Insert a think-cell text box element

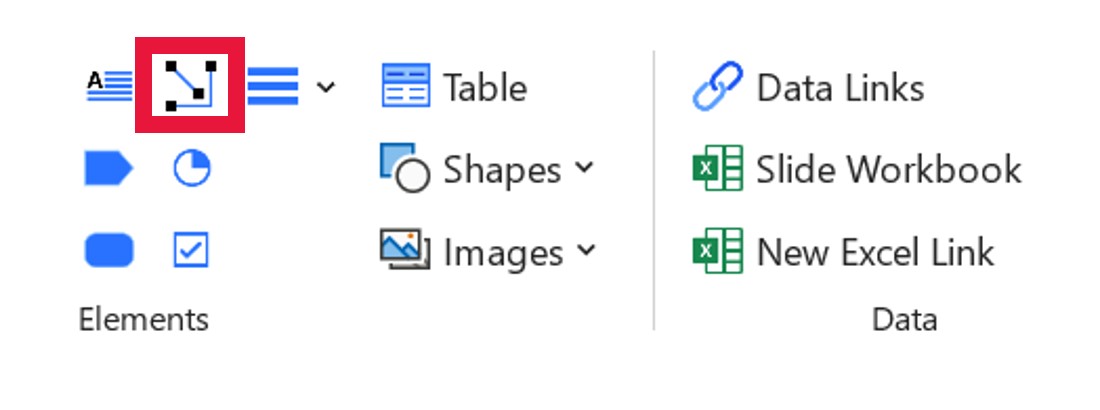[109, 87]
